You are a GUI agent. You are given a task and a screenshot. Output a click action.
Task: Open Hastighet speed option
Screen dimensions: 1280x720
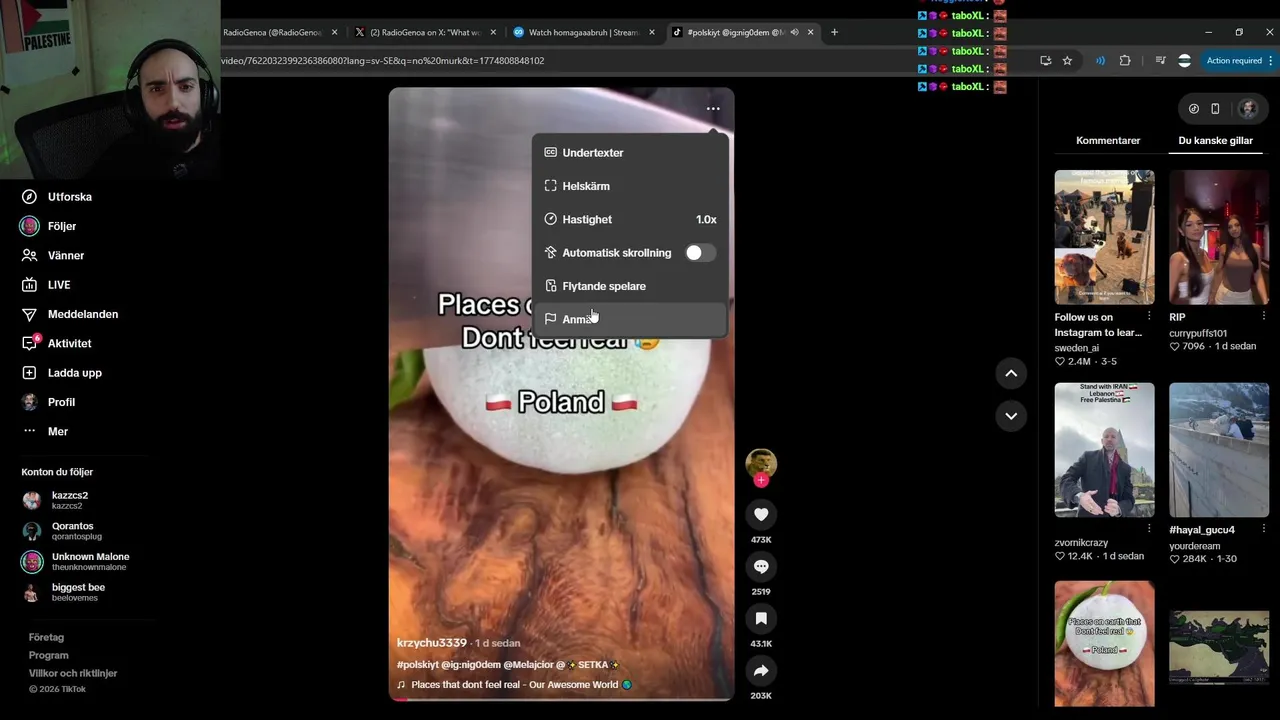point(630,219)
